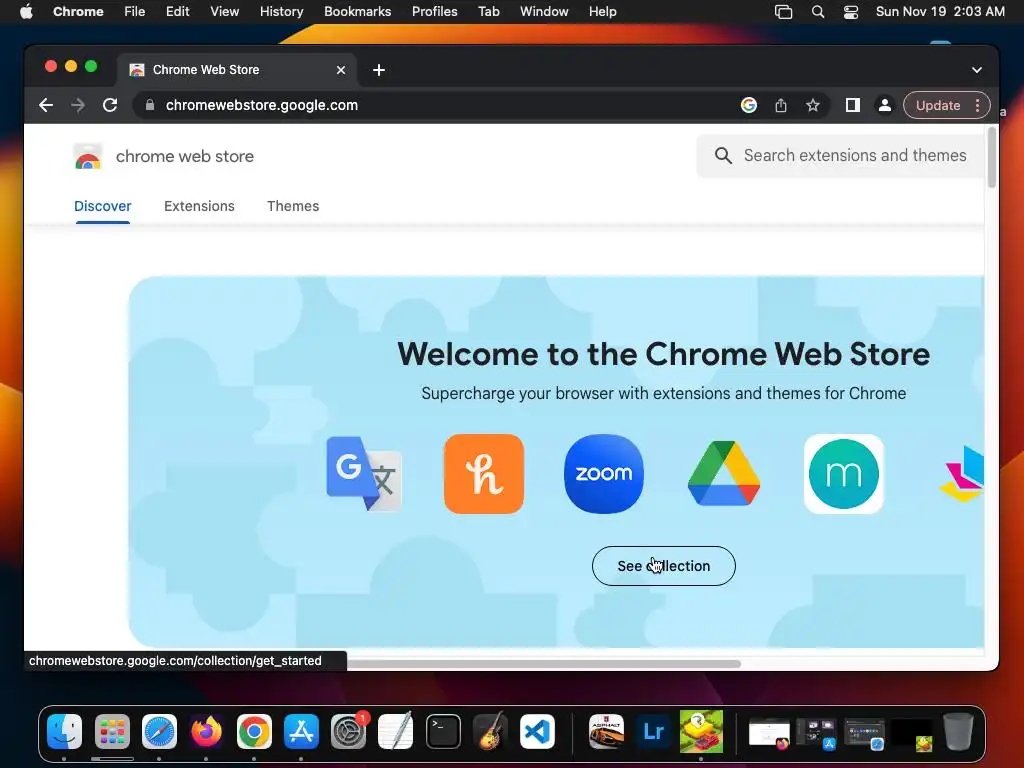Image resolution: width=1024 pixels, height=768 pixels.
Task: Open the File menu
Action: [x=135, y=12]
